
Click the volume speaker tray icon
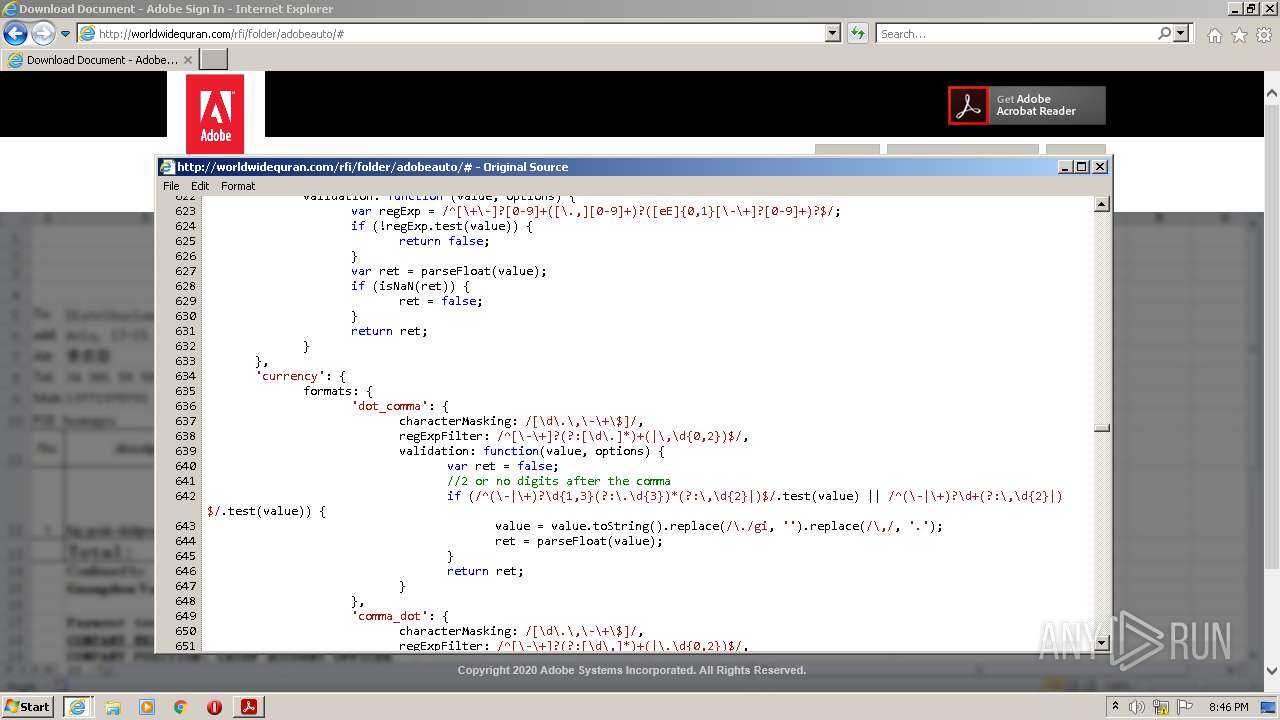click(1136, 707)
